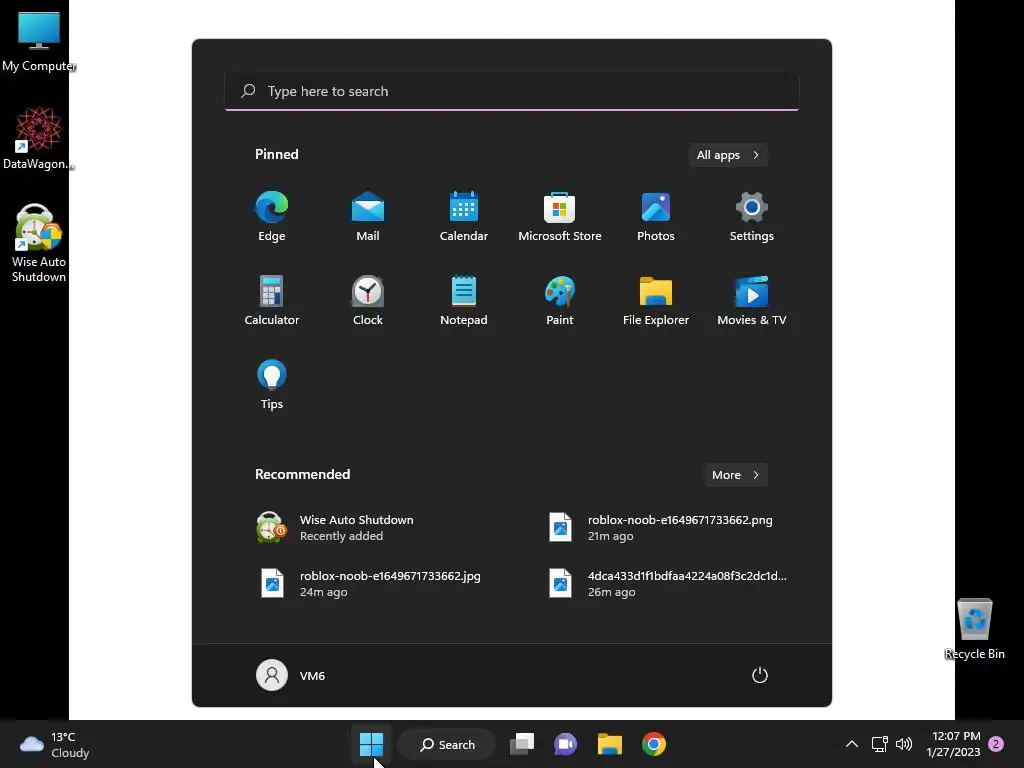
Task: Launch Google Chrome from the taskbar
Action: pyautogui.click(x=654, y=744)
